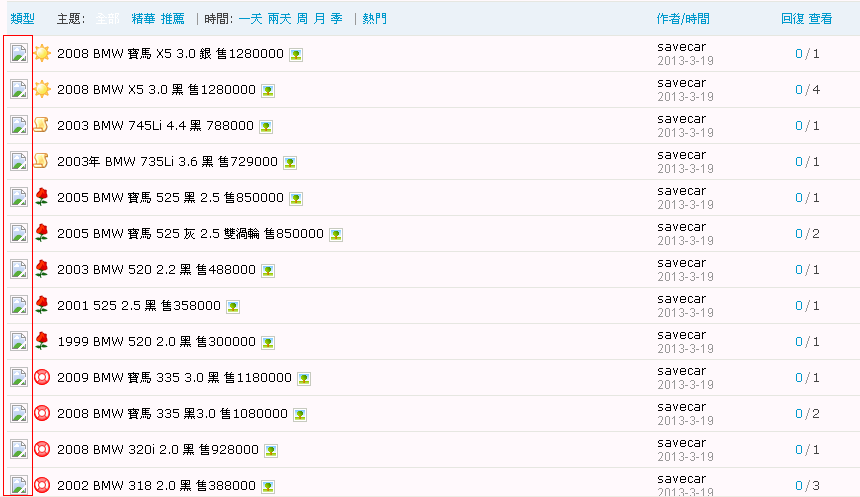Image resolution: width=860 pixels, height=497 pixels.
Task: Open thread 2009 BMW 寶馬 335 3.0 黑 售1180000
Action: coord(174,377)
